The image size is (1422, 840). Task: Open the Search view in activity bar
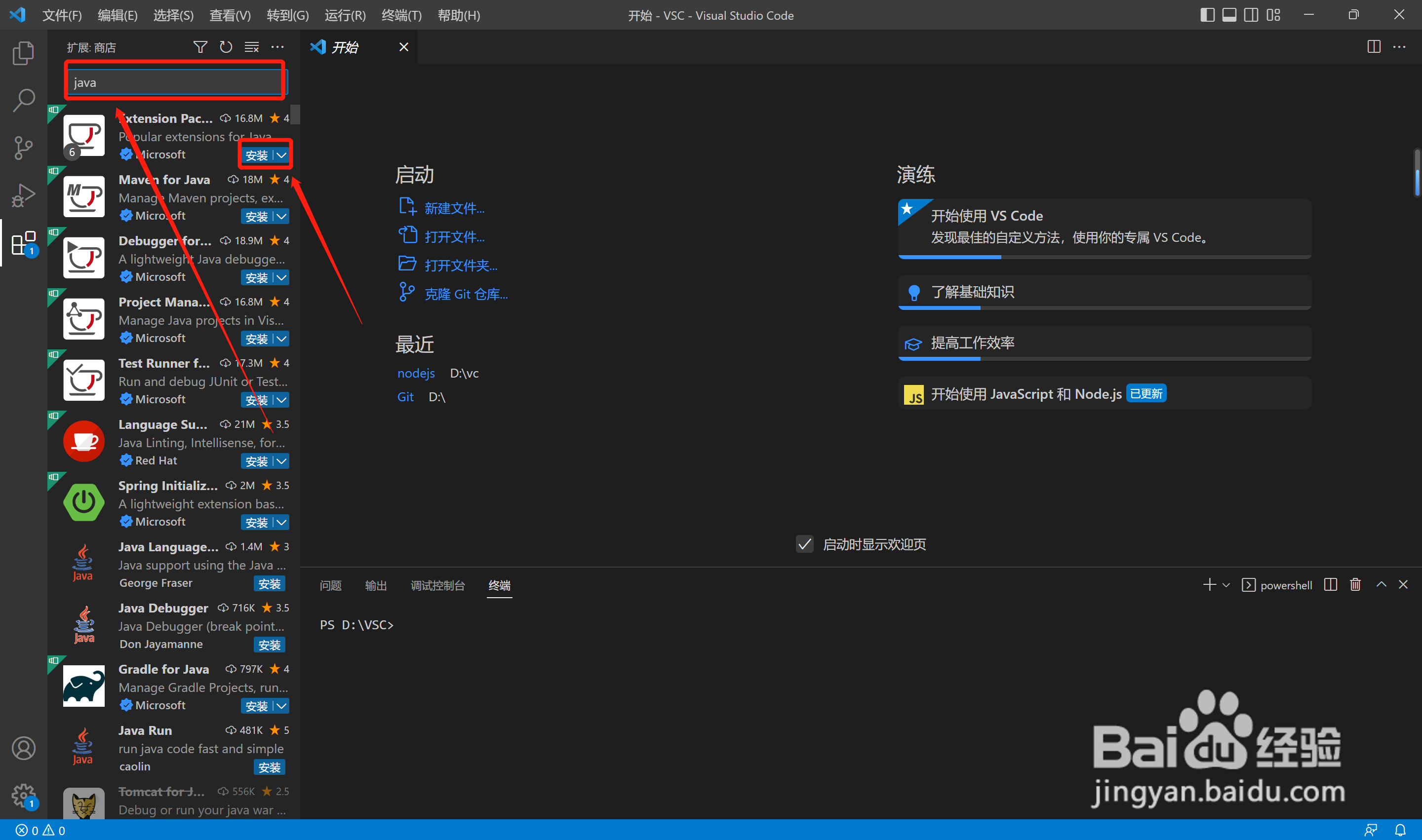(x=23, y=100)
